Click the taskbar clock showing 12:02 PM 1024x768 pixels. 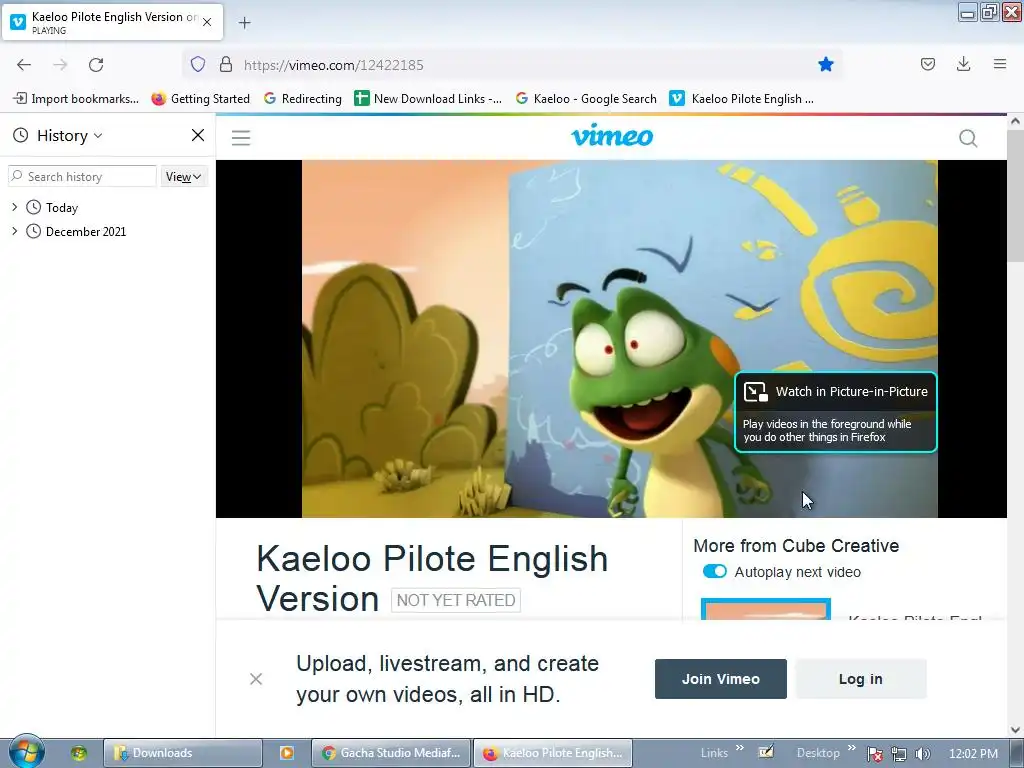973,754
